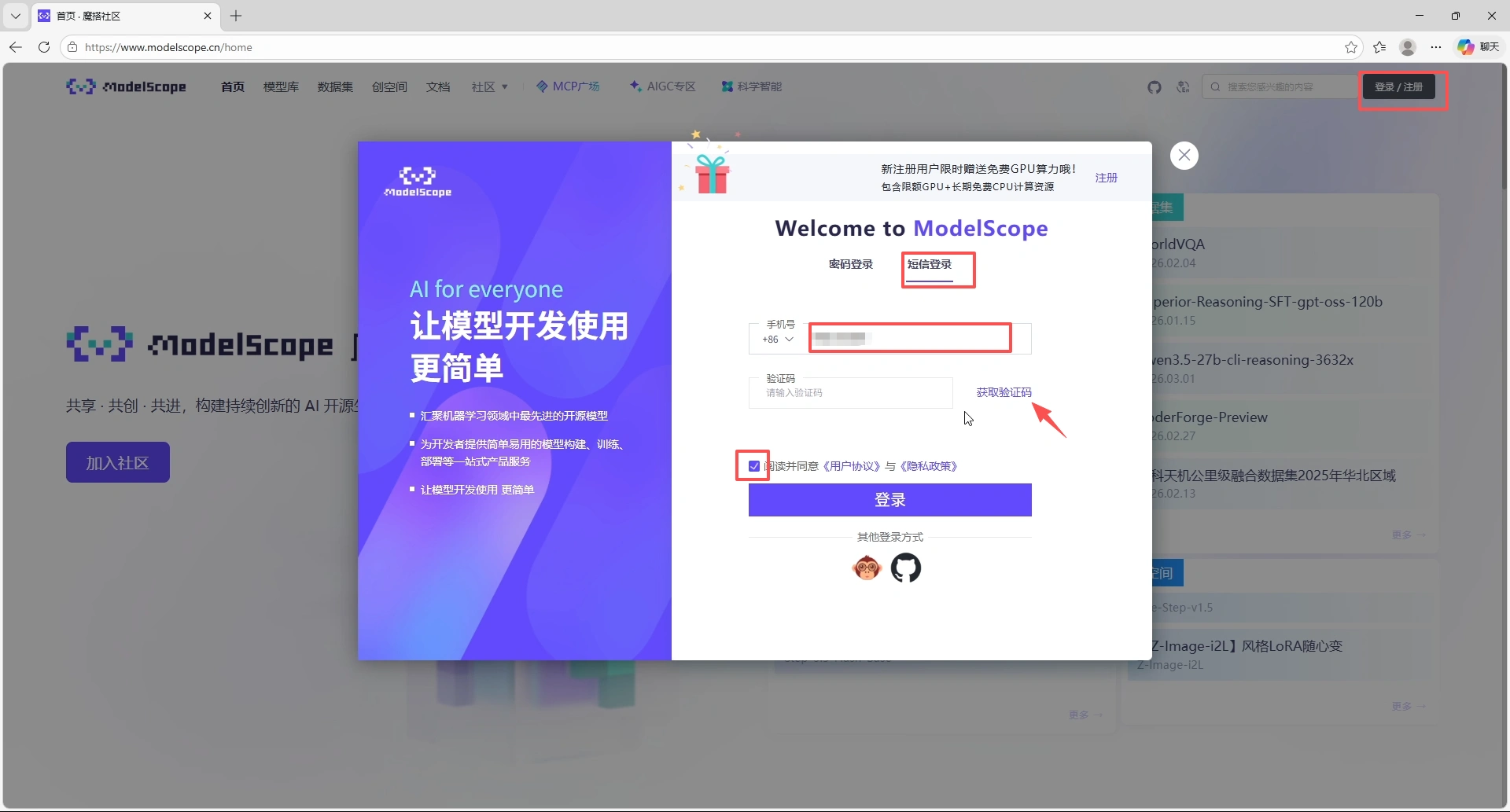Open 模型库 in the navigation bar
This screenshot has height=812, width=1510.
[x=281, y=86]
